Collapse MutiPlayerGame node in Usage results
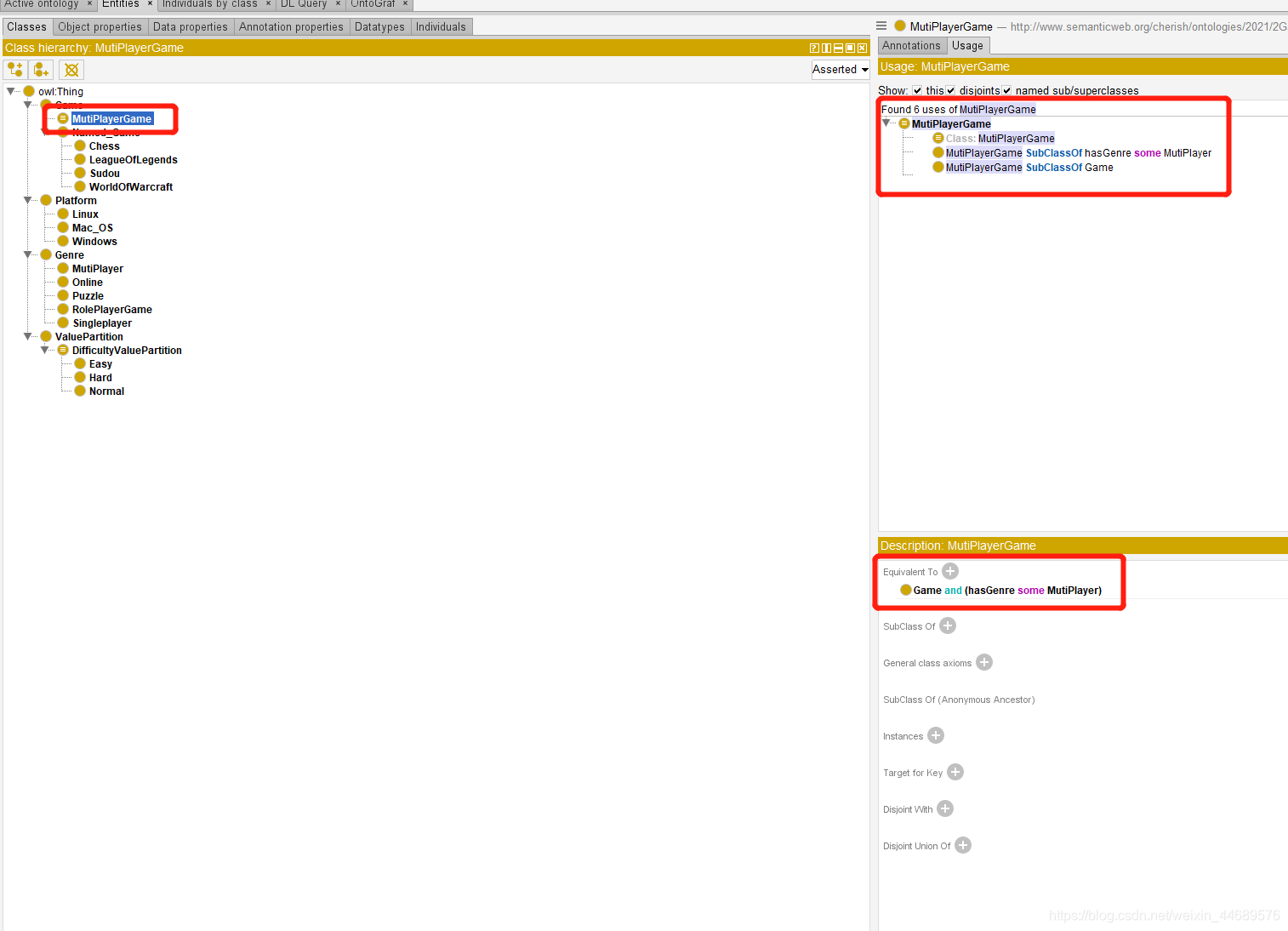The width and height of the screenshot is (1288, 931). (886, 123)
